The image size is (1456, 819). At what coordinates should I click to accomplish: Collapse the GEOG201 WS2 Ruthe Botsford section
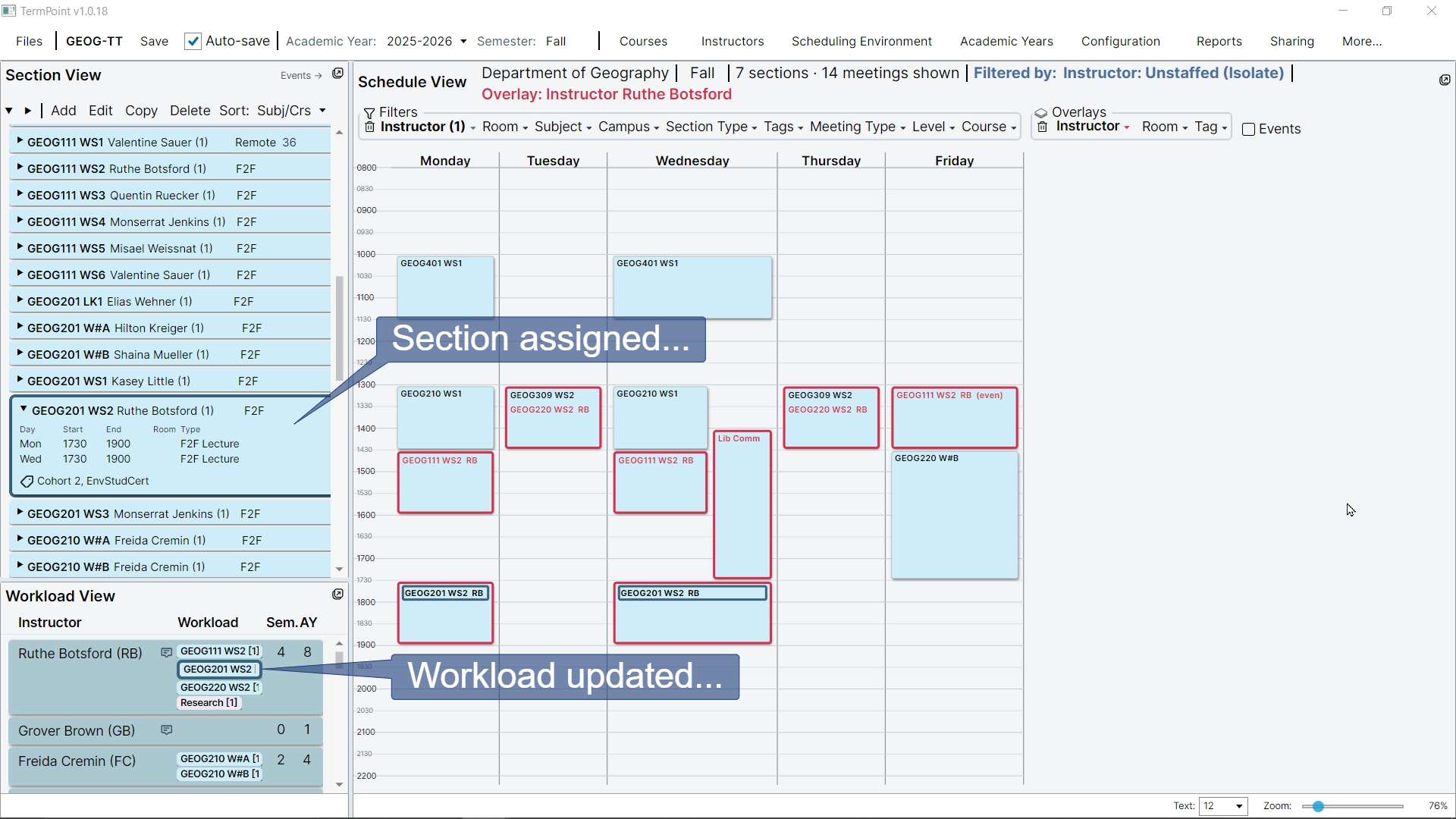[24, 409]
